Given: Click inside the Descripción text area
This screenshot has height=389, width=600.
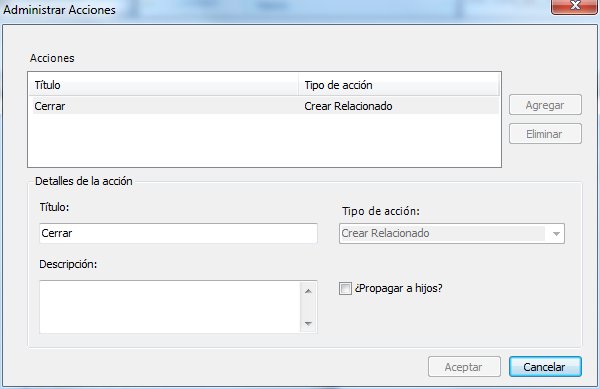Looking at the screenshot, I should (x=170, y=307).
